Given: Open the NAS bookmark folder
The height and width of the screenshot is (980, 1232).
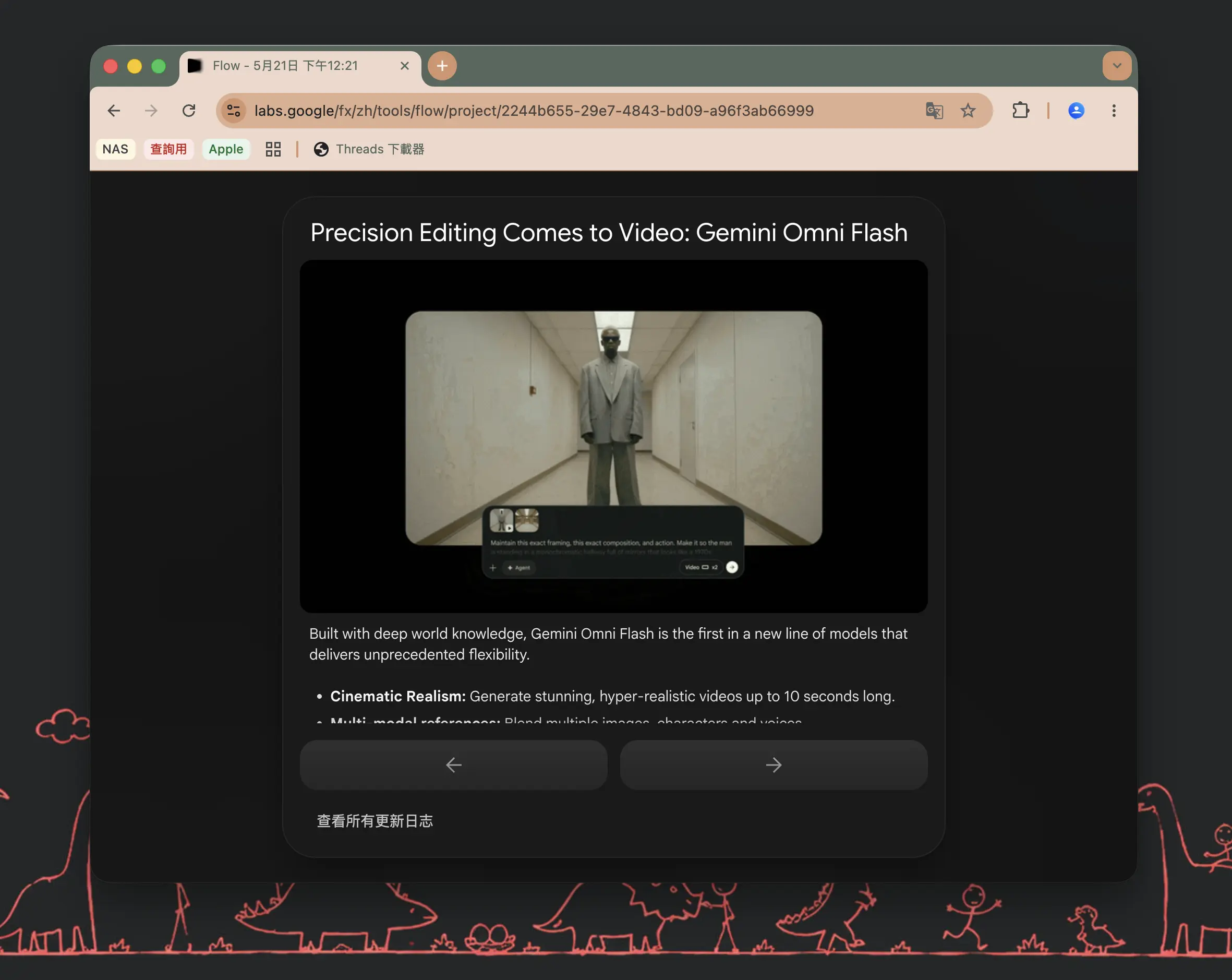Looking at the screenshot, I should [115, 149].
